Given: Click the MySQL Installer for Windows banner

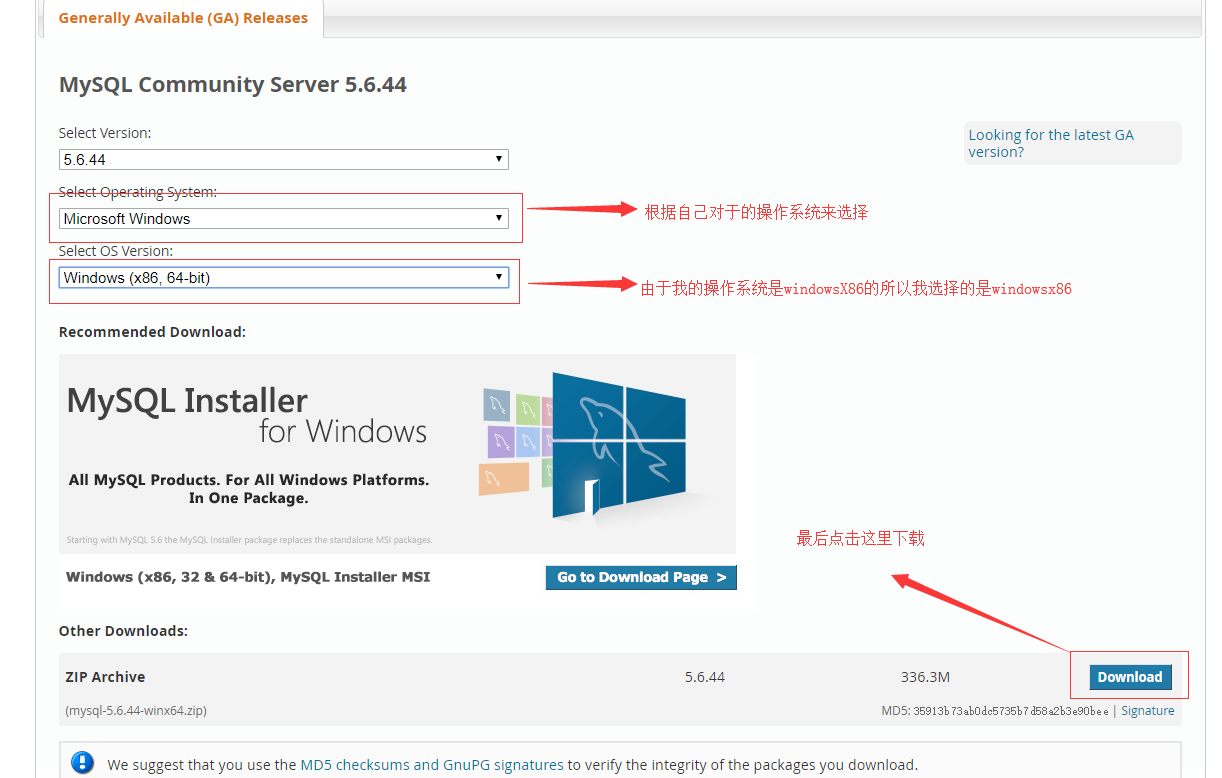Looking at the screenshot, I should pos(397,453).
